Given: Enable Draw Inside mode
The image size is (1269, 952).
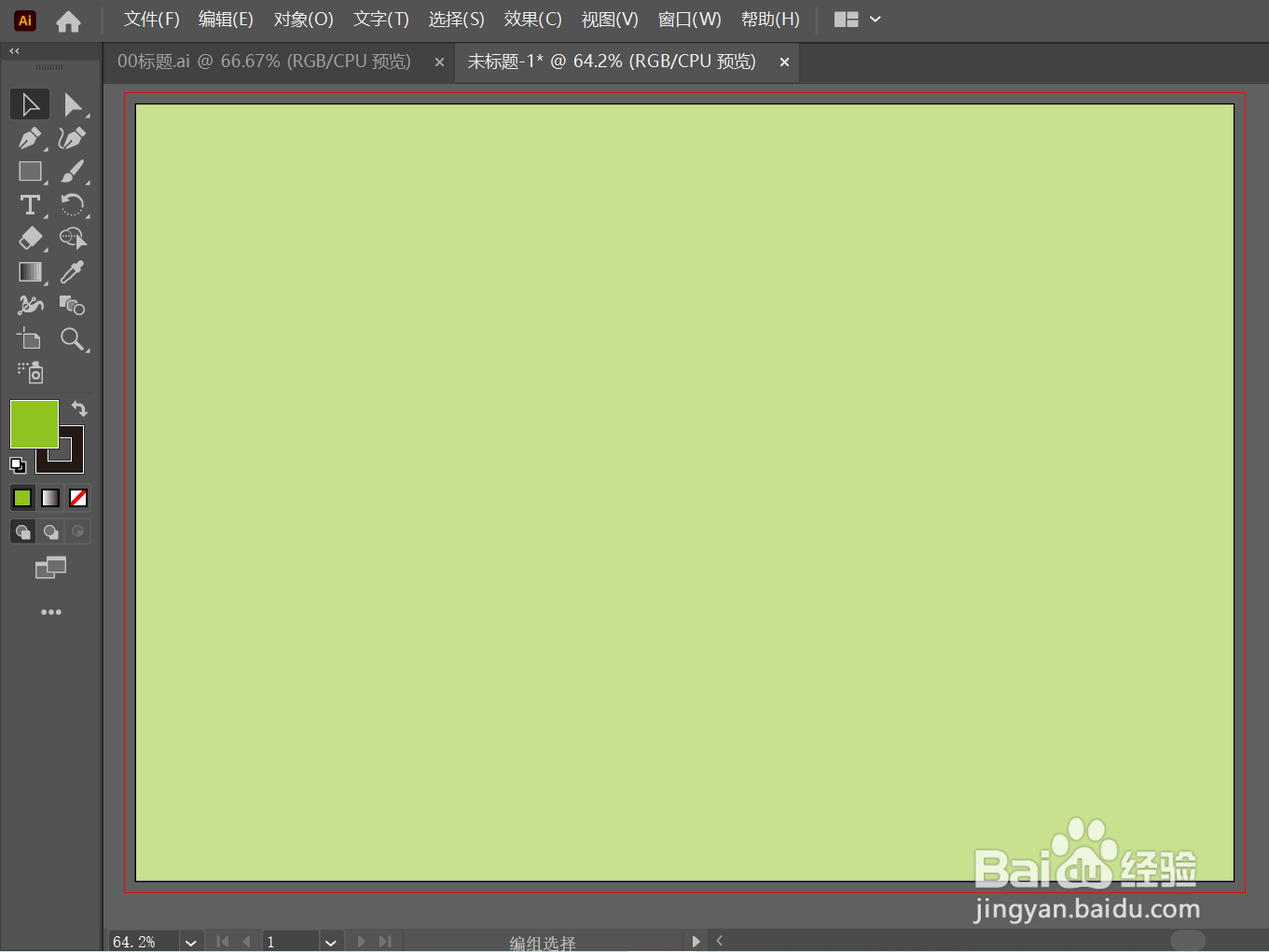Looking at the screenshot, I should pyautogui.click(x=78, y=531).
